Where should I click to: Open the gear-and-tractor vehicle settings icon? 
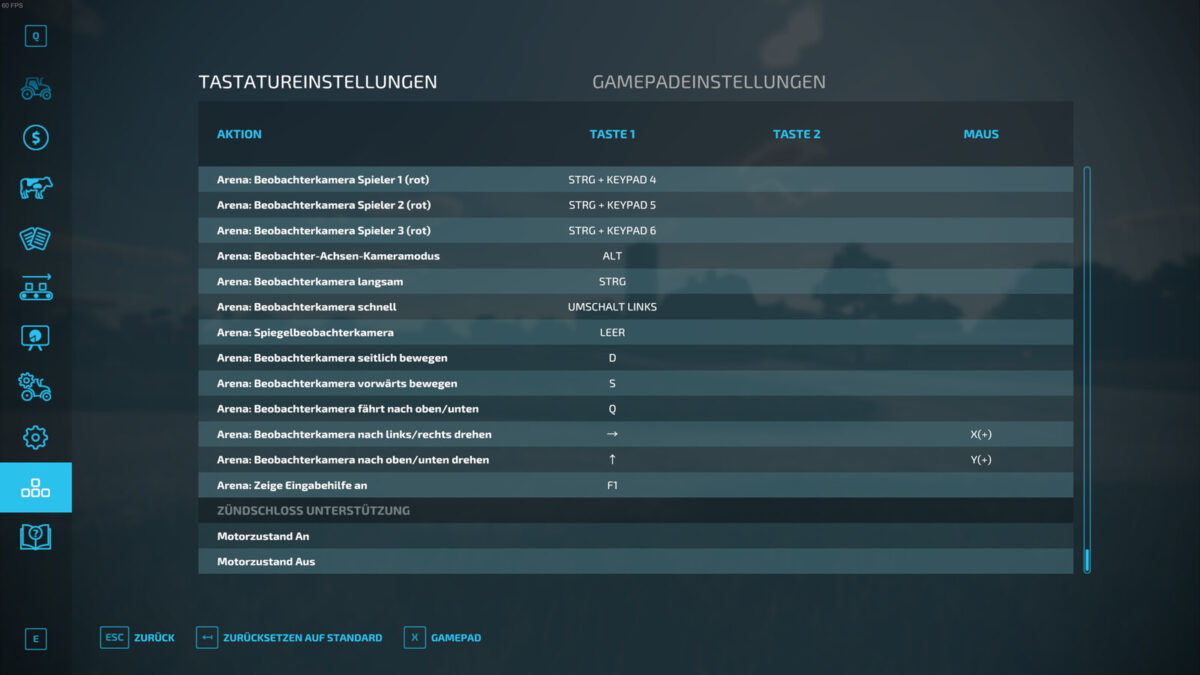click(x=36, y=387)
